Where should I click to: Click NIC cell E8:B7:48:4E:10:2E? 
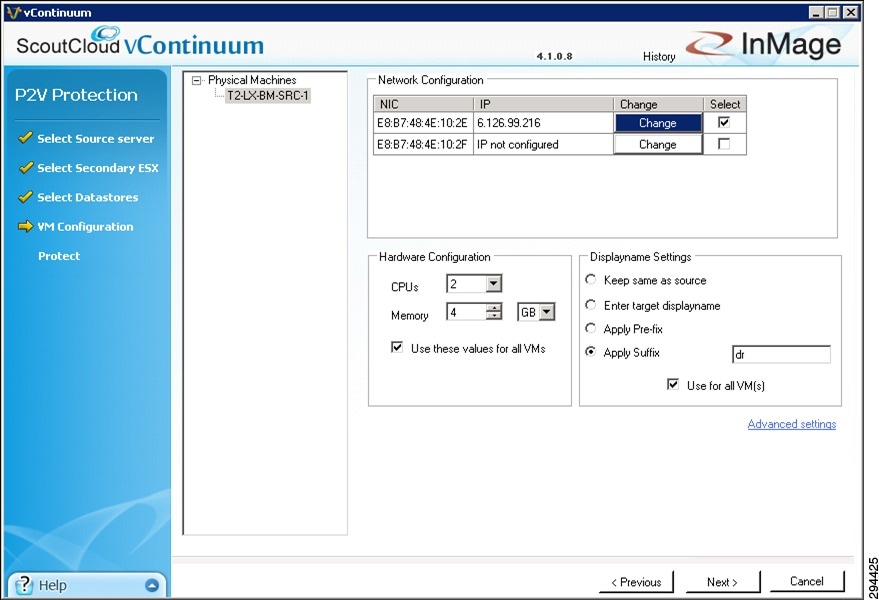click(x=423, y=123)
